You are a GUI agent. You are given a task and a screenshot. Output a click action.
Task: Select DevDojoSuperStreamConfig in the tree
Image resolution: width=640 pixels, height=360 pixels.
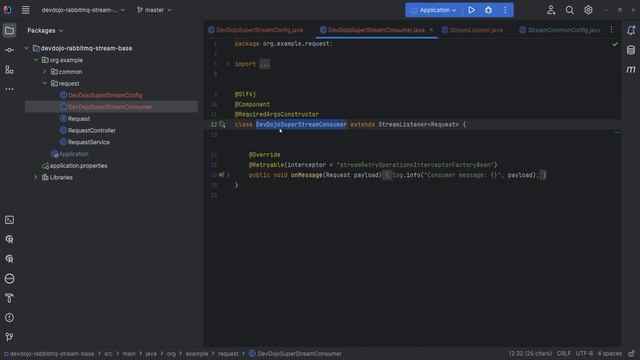click(105, 95)
